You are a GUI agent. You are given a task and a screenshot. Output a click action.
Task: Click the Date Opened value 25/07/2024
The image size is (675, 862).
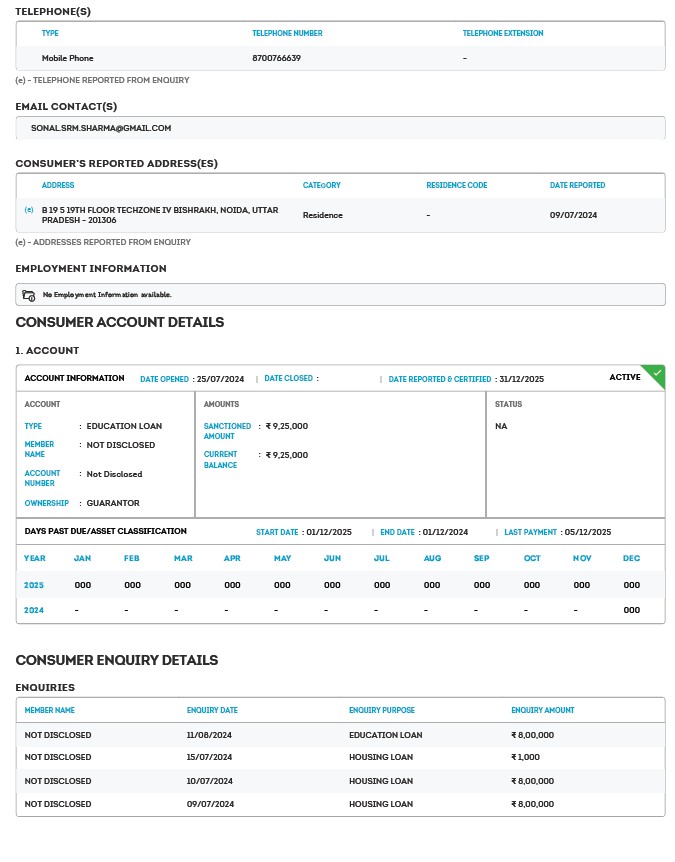click(x=221, y=379)
